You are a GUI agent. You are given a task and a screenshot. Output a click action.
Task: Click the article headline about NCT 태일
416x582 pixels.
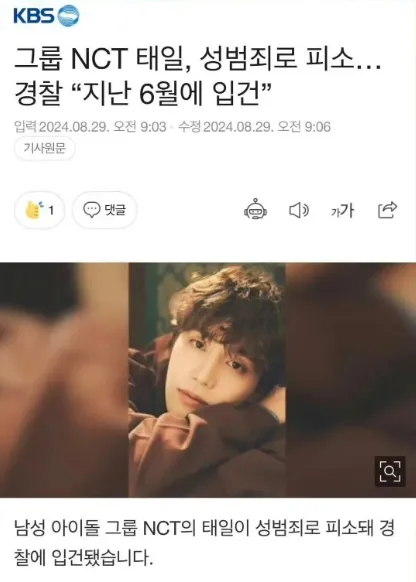coord(198,76)
